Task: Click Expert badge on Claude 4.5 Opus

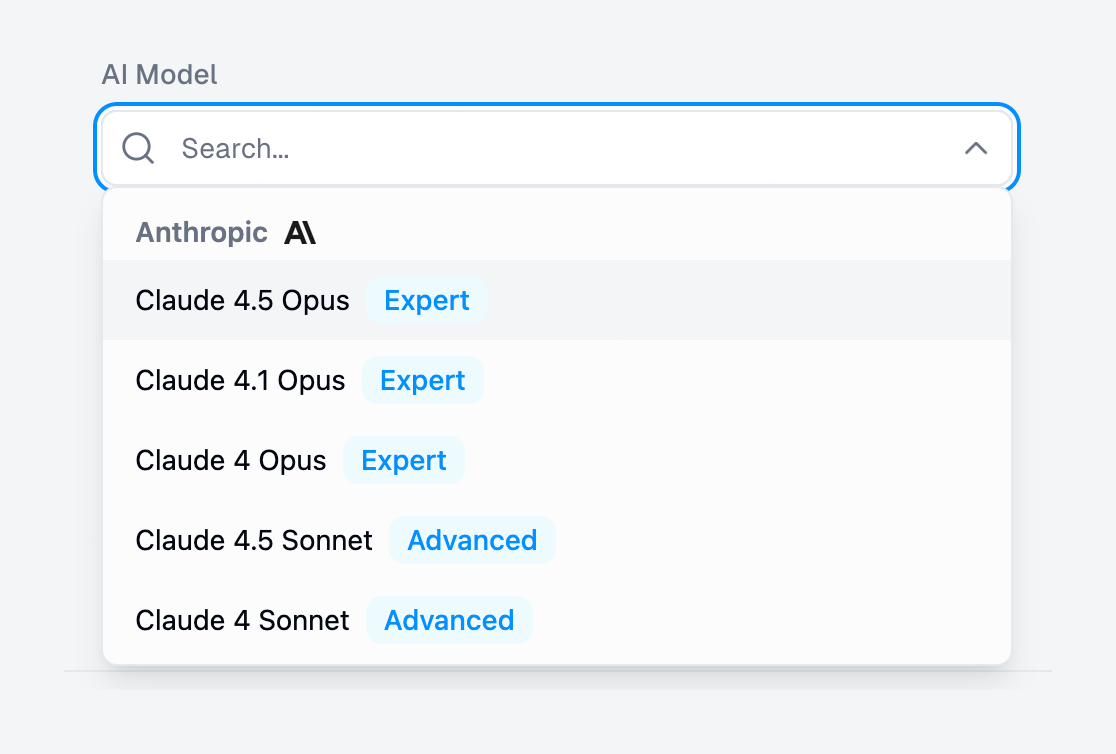Action: point(427,300)
